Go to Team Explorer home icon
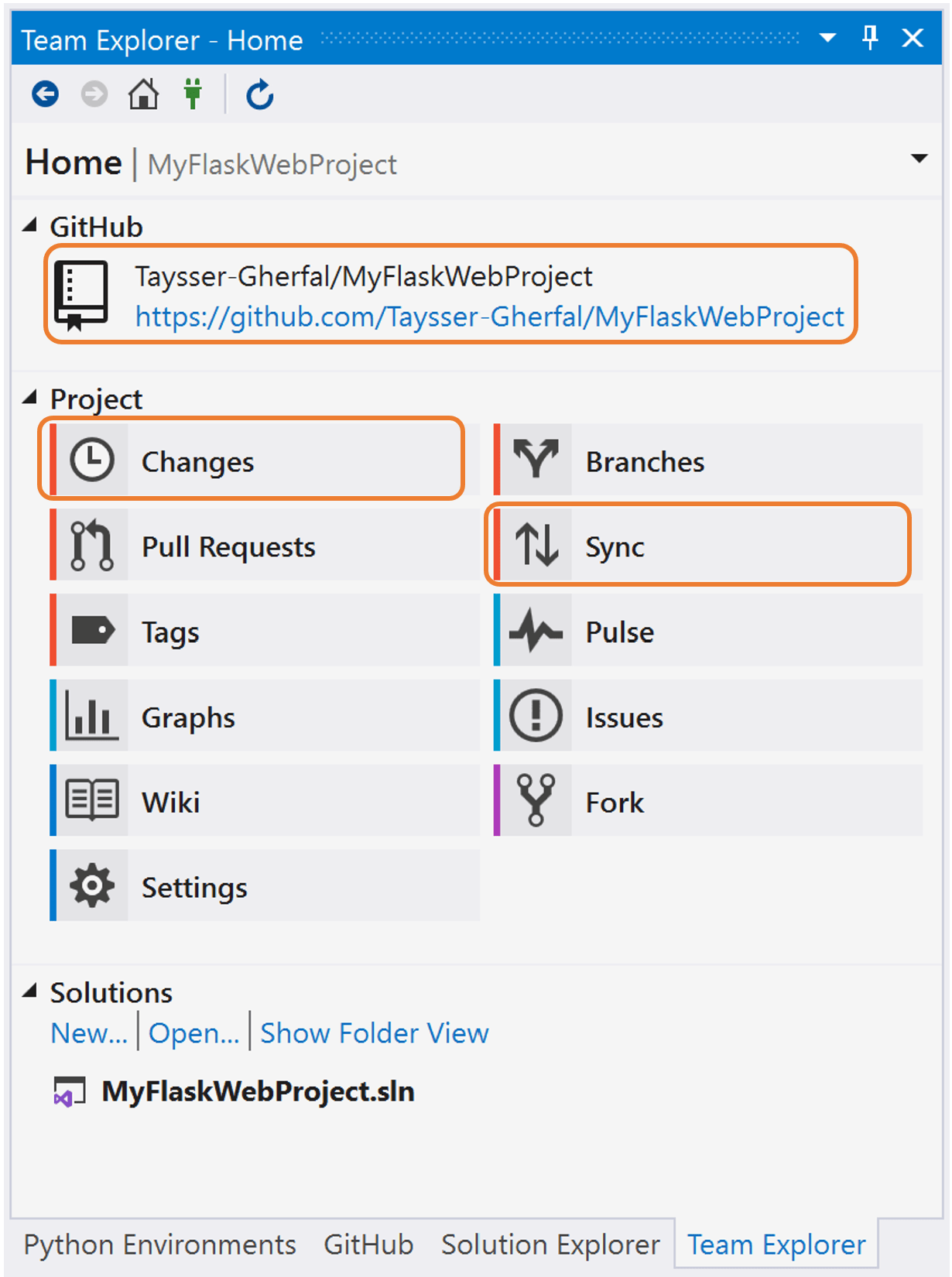This screenshot has height=1277, width=952. (143, 94)
